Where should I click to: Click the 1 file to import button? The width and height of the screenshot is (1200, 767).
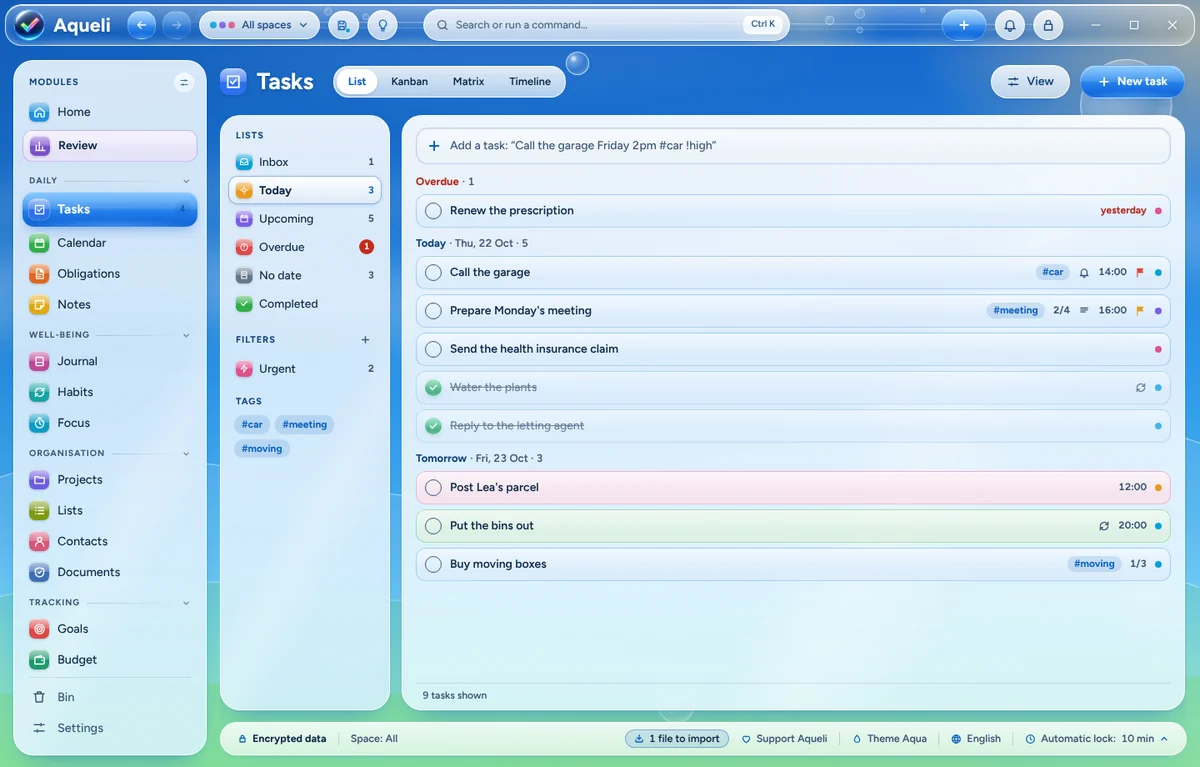pos(677,739)
